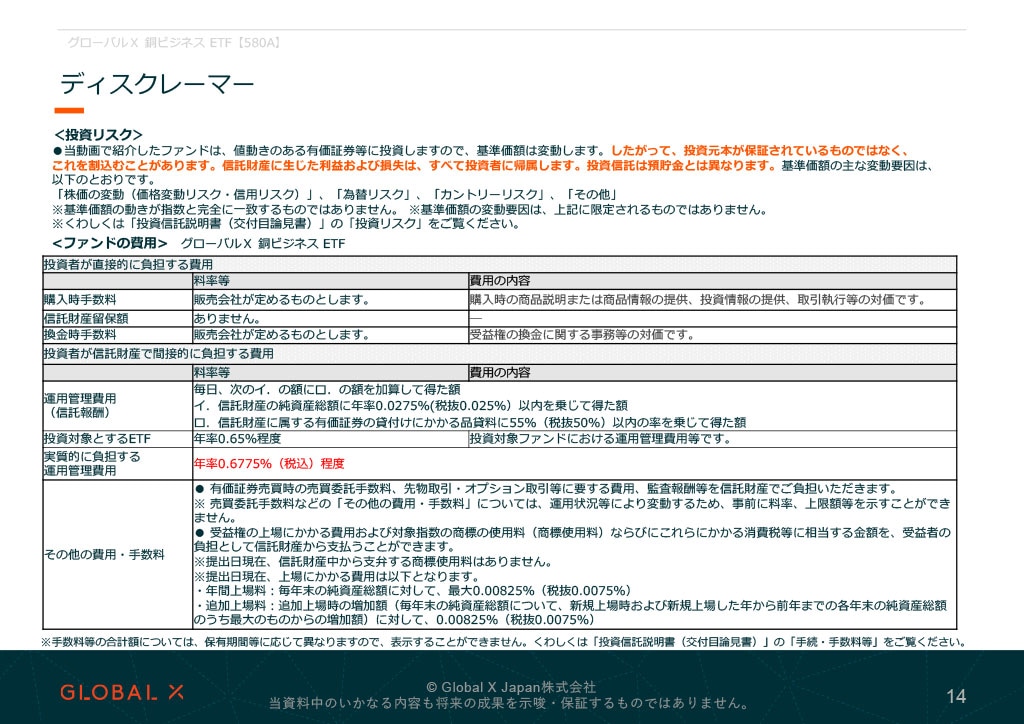Click the line listing 「株価の変動…」 risks
Image resolution: width=1024 pixels, height=724 pixels.
point(335,195)
